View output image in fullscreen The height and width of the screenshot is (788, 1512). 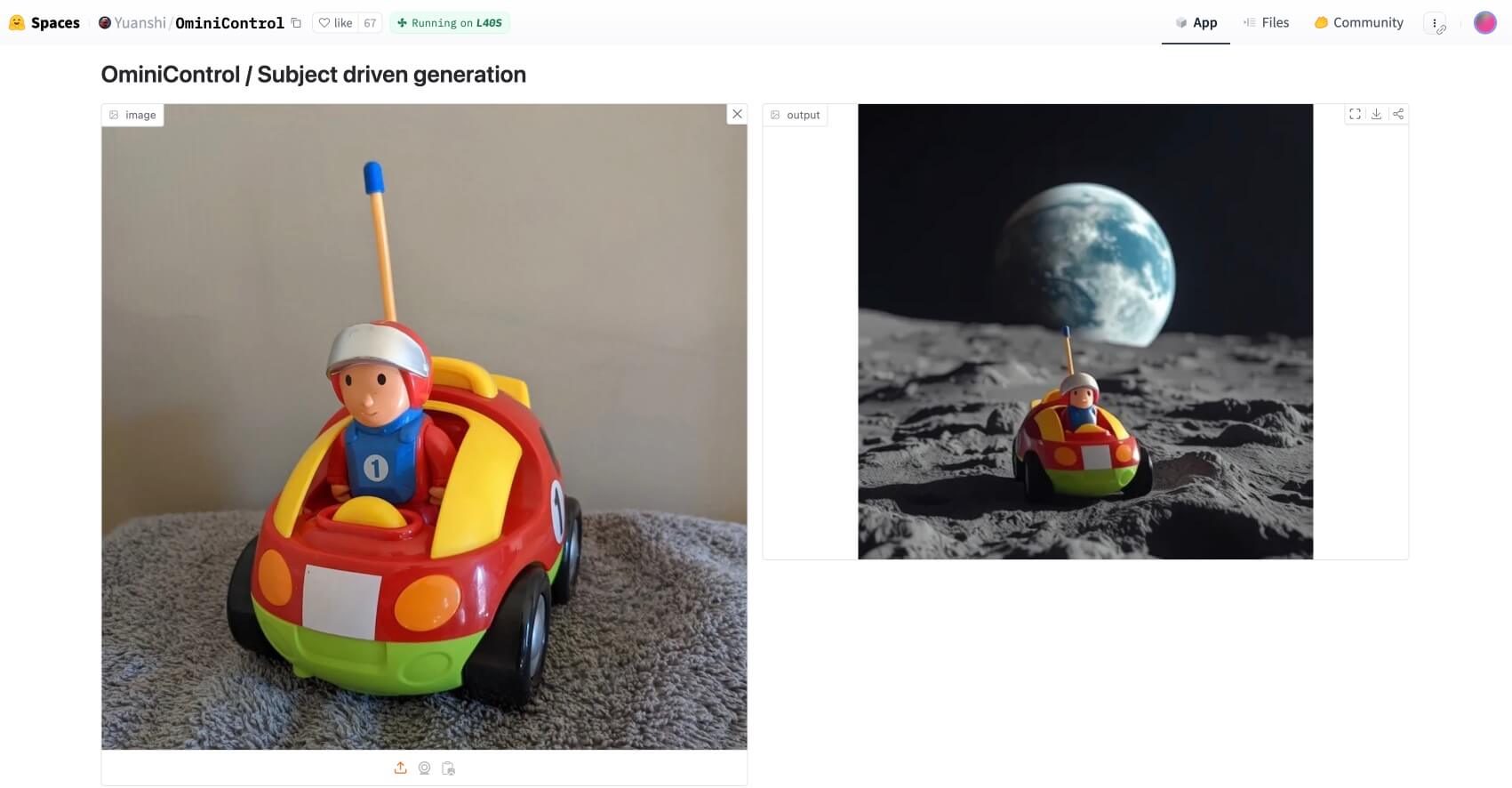coord(1355,114)
